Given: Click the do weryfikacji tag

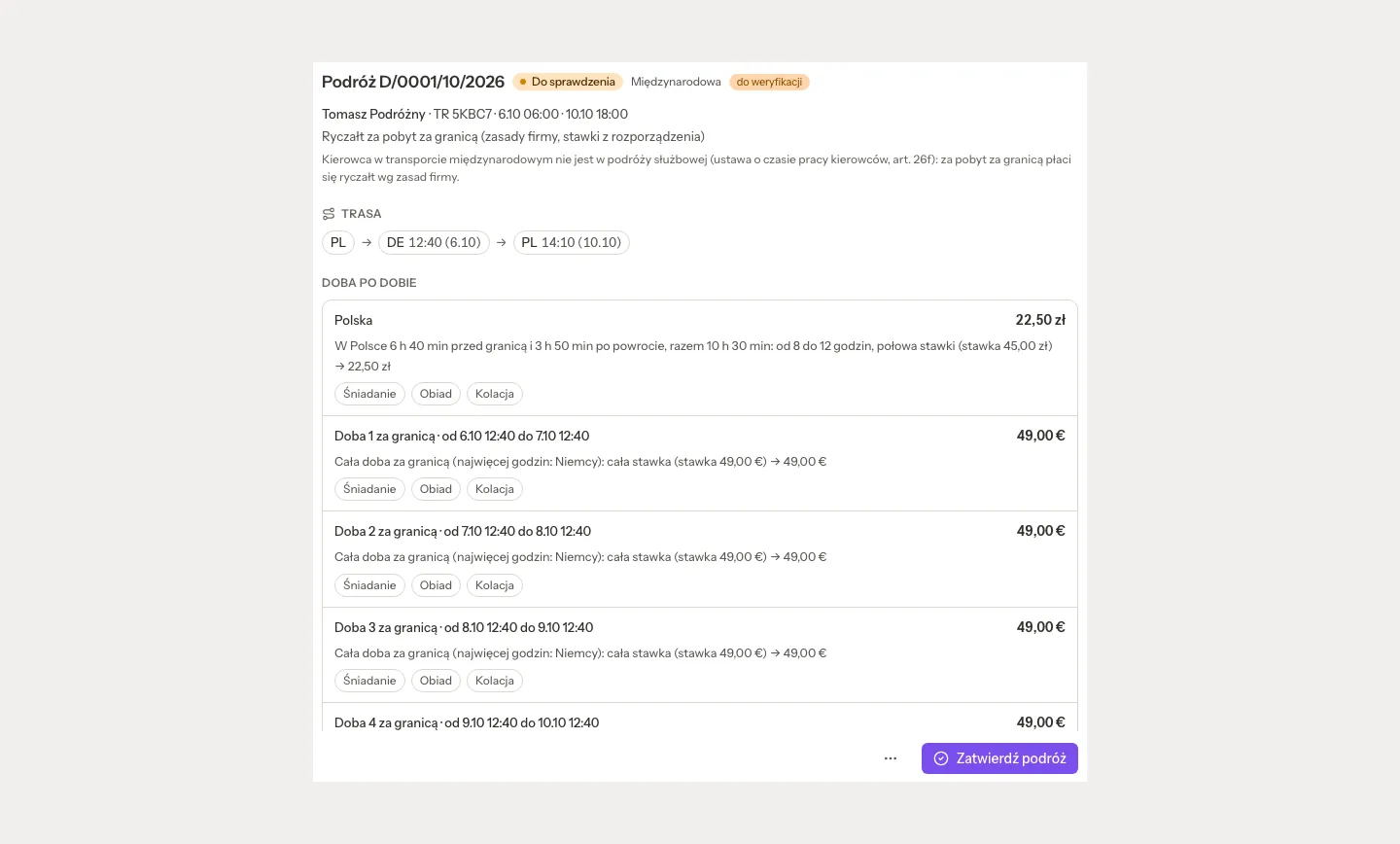Looking at the screenshot, I should (769, 82).
